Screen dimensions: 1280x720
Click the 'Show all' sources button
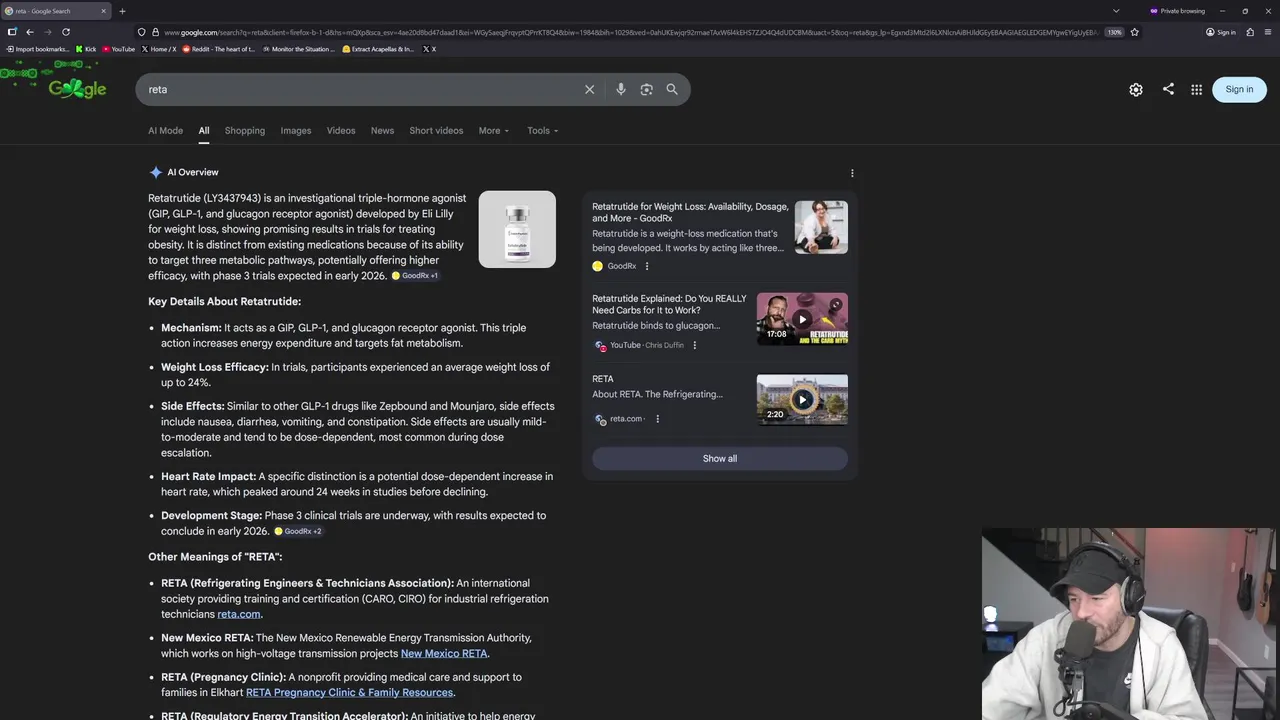tap(720, 458)
